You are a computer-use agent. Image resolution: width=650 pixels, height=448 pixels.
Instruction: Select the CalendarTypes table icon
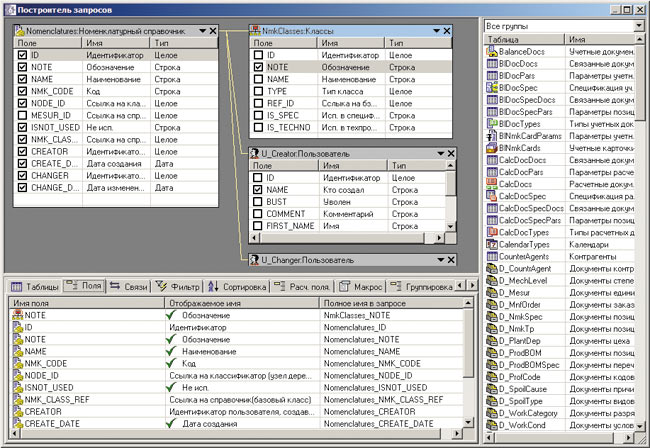click(x=492, y=244)
